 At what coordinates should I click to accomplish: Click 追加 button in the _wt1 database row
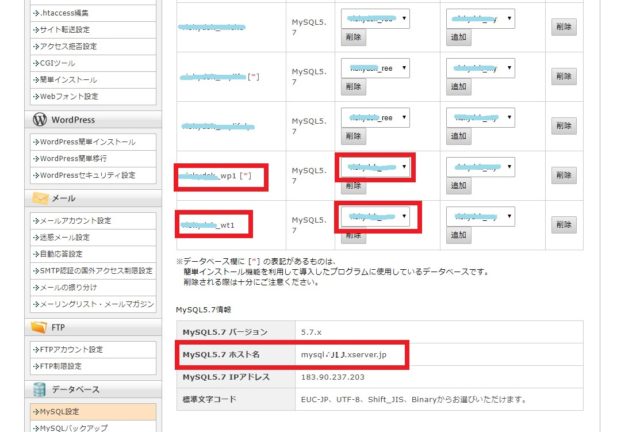click(459, 235)
